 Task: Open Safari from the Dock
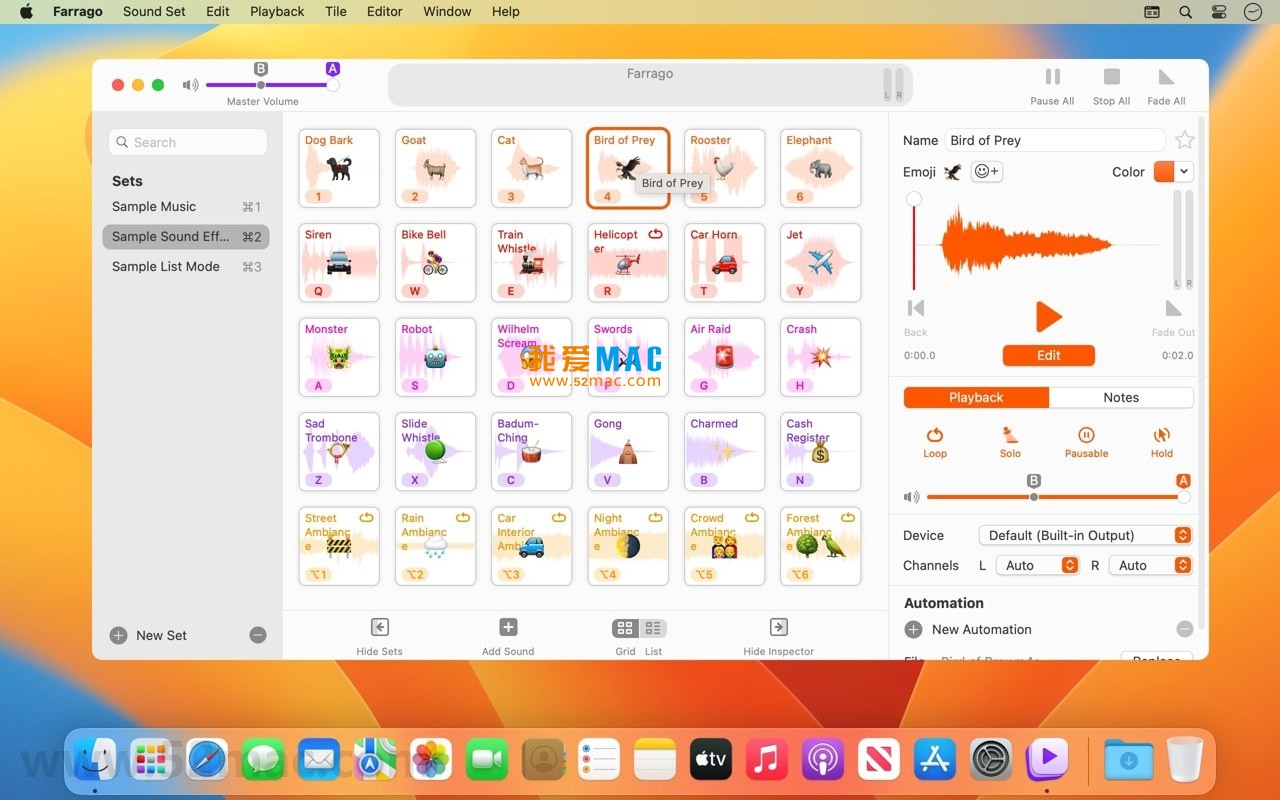[207, 760]
